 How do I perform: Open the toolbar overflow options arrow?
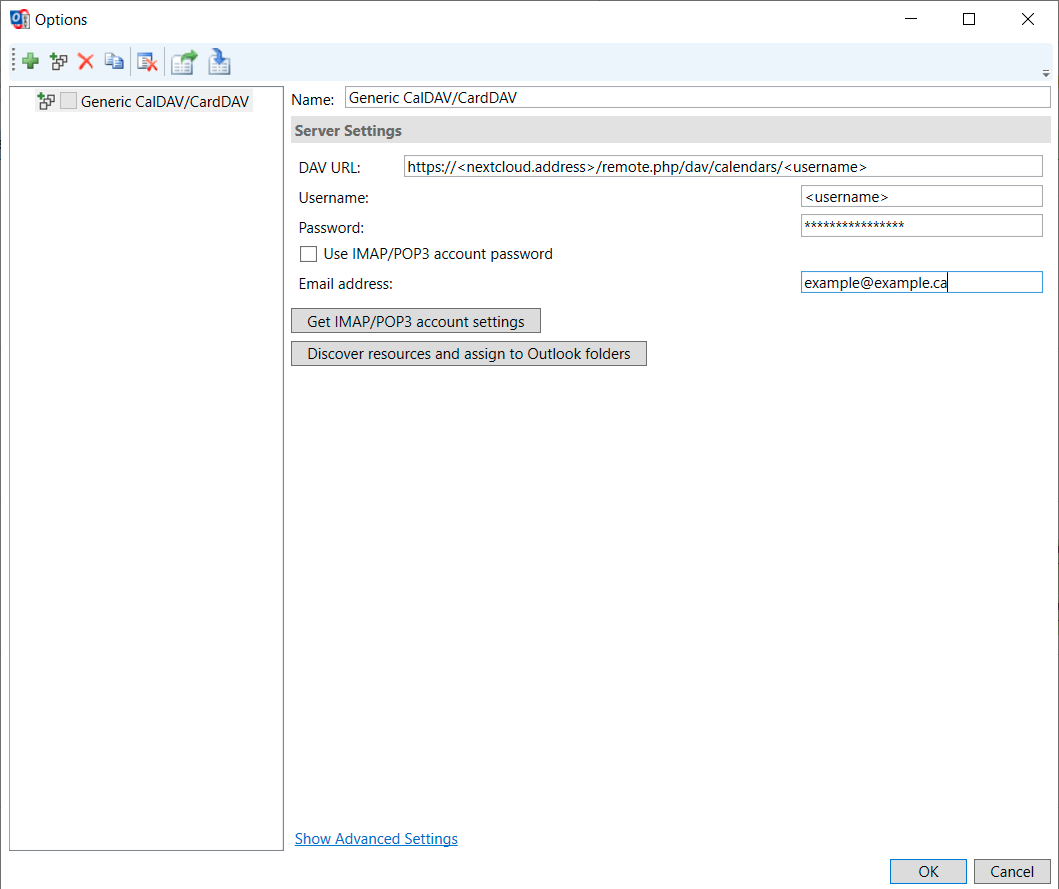tap(1045, 73)
